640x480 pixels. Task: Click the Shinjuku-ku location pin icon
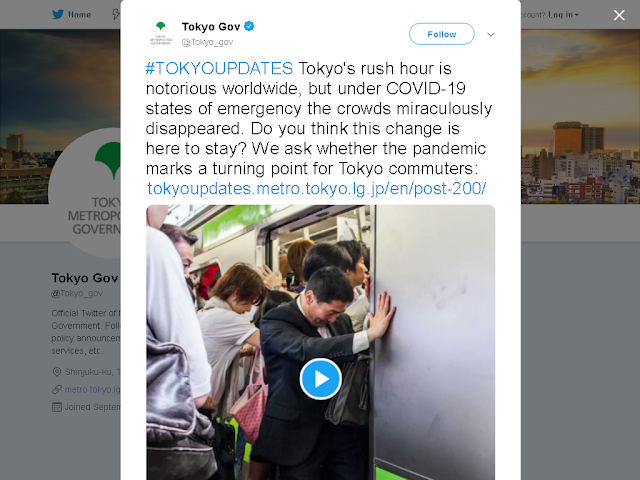[57, 372]
